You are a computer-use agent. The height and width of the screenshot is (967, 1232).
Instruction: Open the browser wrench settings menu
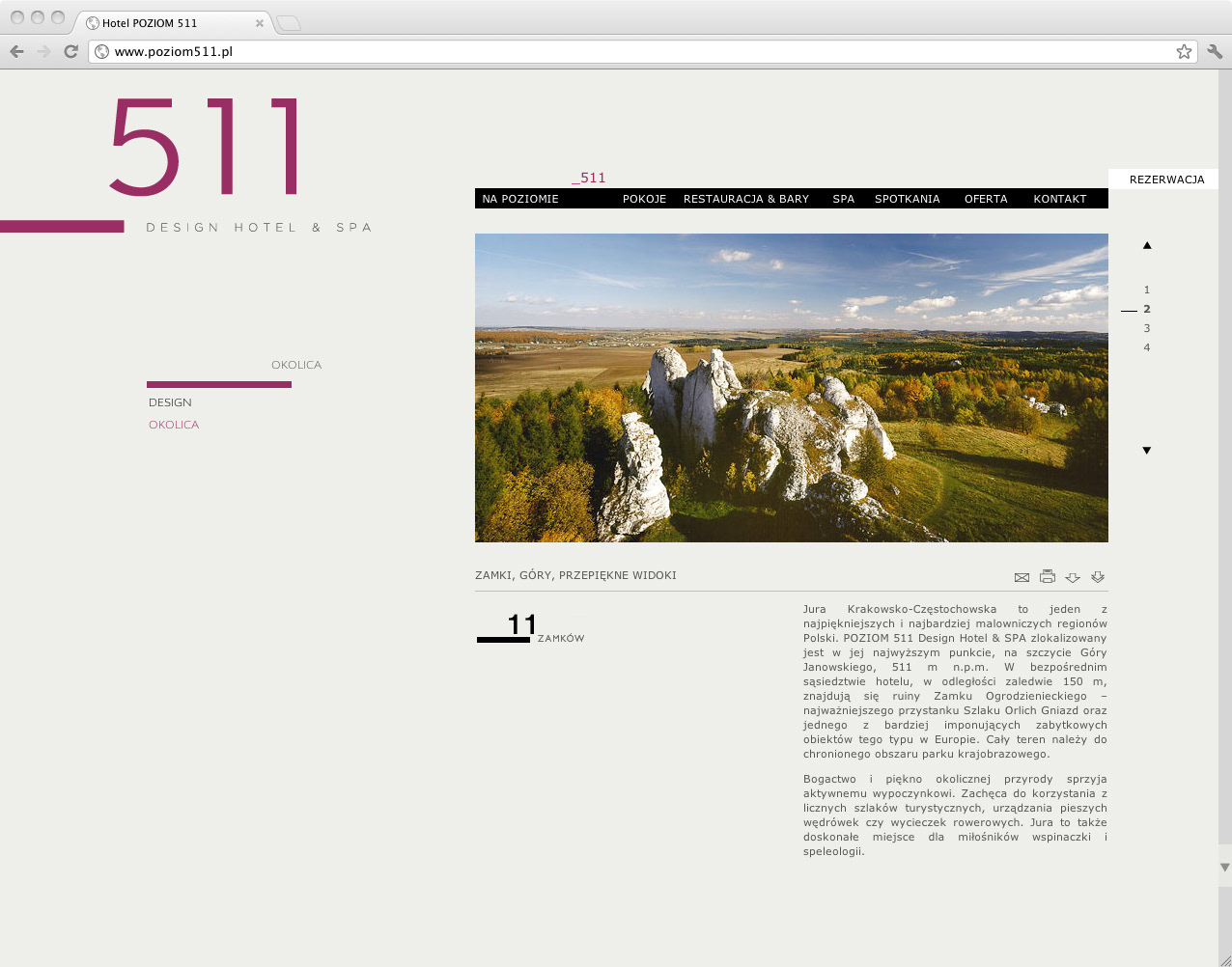[x=1215, y=52]
